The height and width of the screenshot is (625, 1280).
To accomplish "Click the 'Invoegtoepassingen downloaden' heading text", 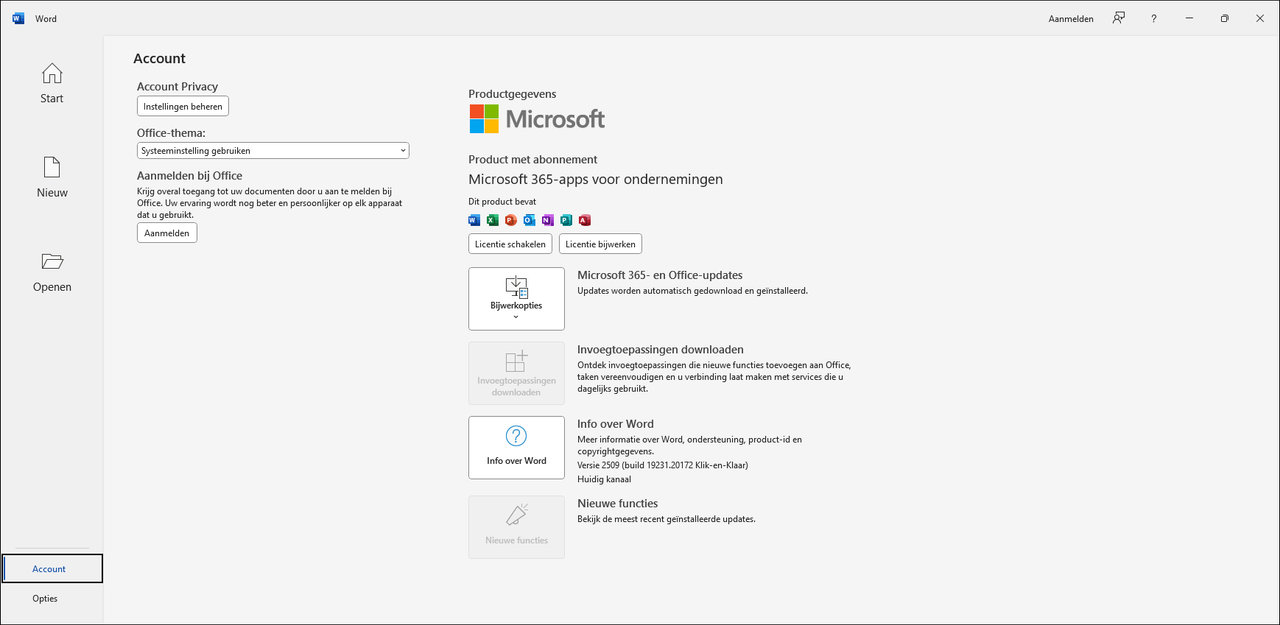I will click(x=660, y=350).
